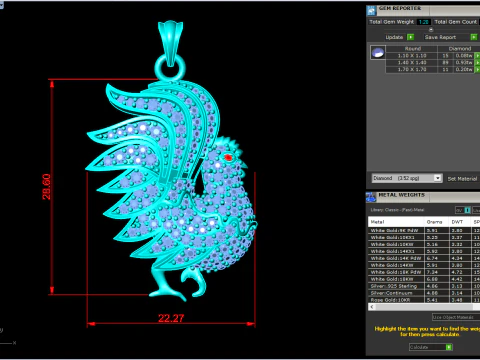This screenshot has height=360, width=480.
Task: Select the White Gold:18K PdW row
Action: pos(424,272)
